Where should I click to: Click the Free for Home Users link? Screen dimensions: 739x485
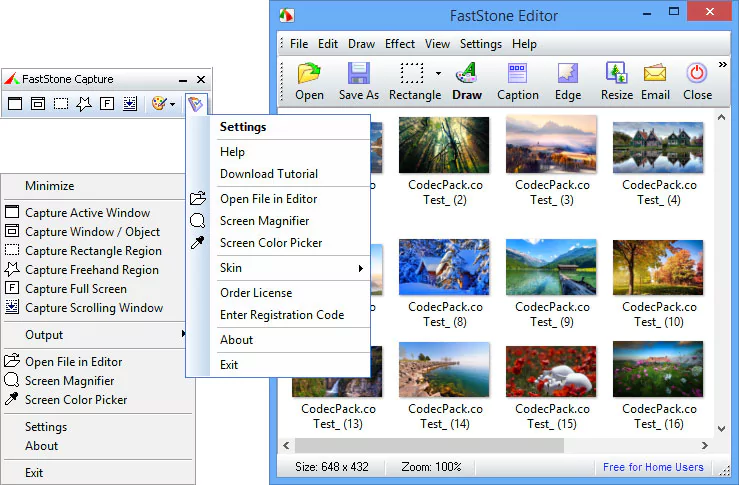pyautogui.click(x=653, y=467)
